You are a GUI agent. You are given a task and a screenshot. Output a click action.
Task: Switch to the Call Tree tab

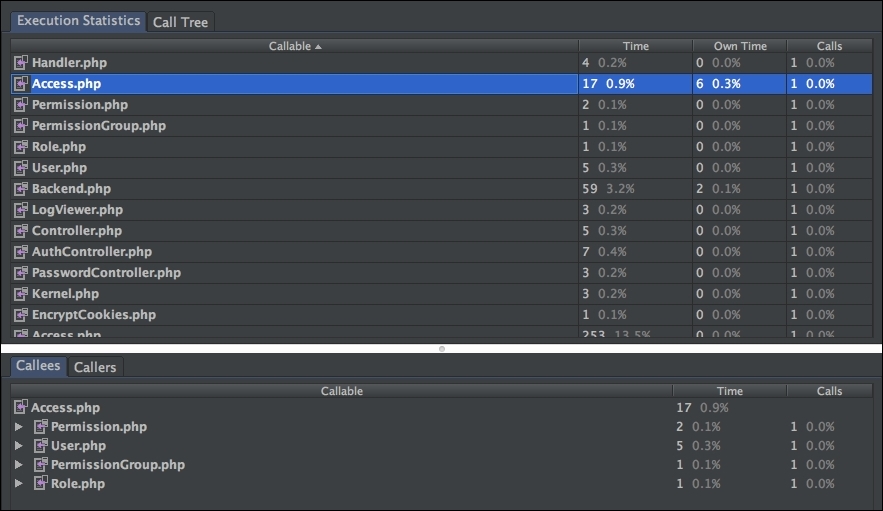[x=180, y=22]
